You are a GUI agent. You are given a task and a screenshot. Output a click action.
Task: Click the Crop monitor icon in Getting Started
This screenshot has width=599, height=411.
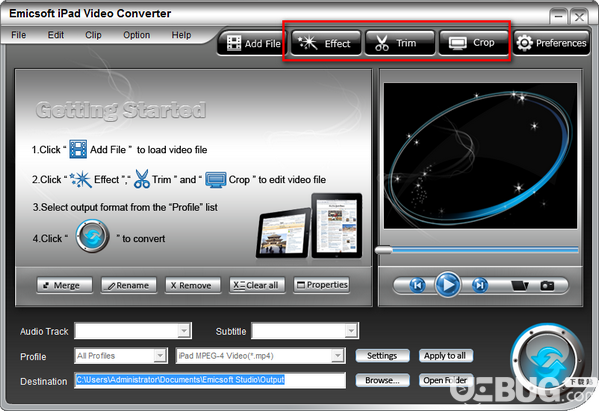[x=216, y=180]
